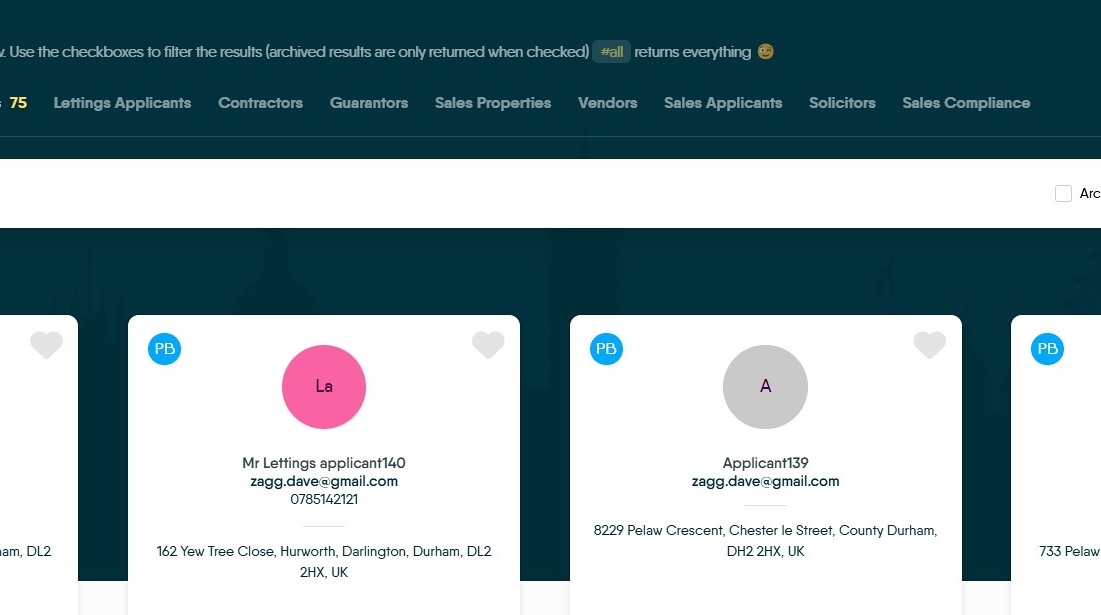Viewport: 1101px width, 615px height.
Task: Select the 8229 Pelaw Crescent address
Action: [765, 541]
